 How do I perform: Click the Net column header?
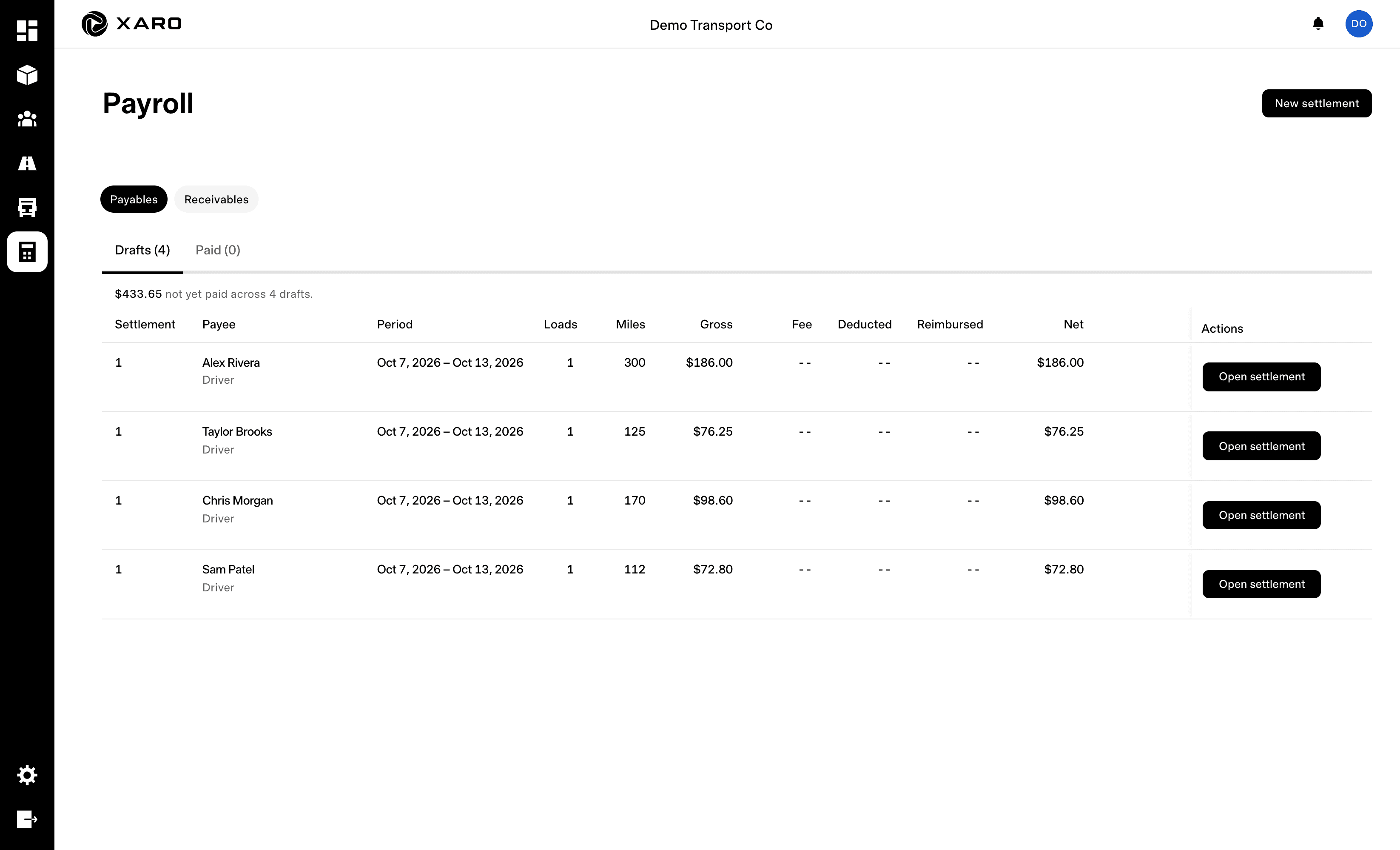point(1073,324)
